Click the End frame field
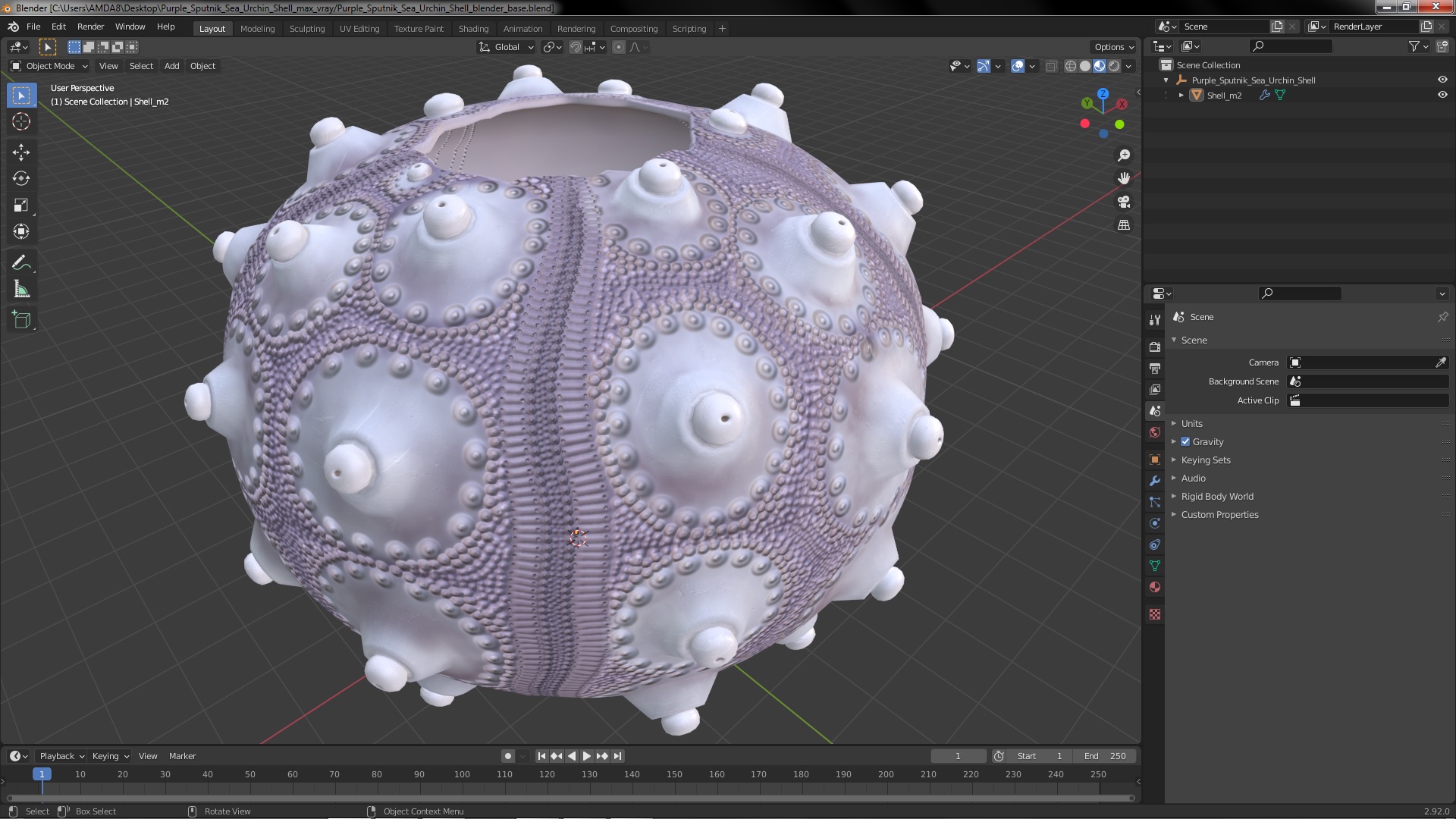 tap(1104, 756)
